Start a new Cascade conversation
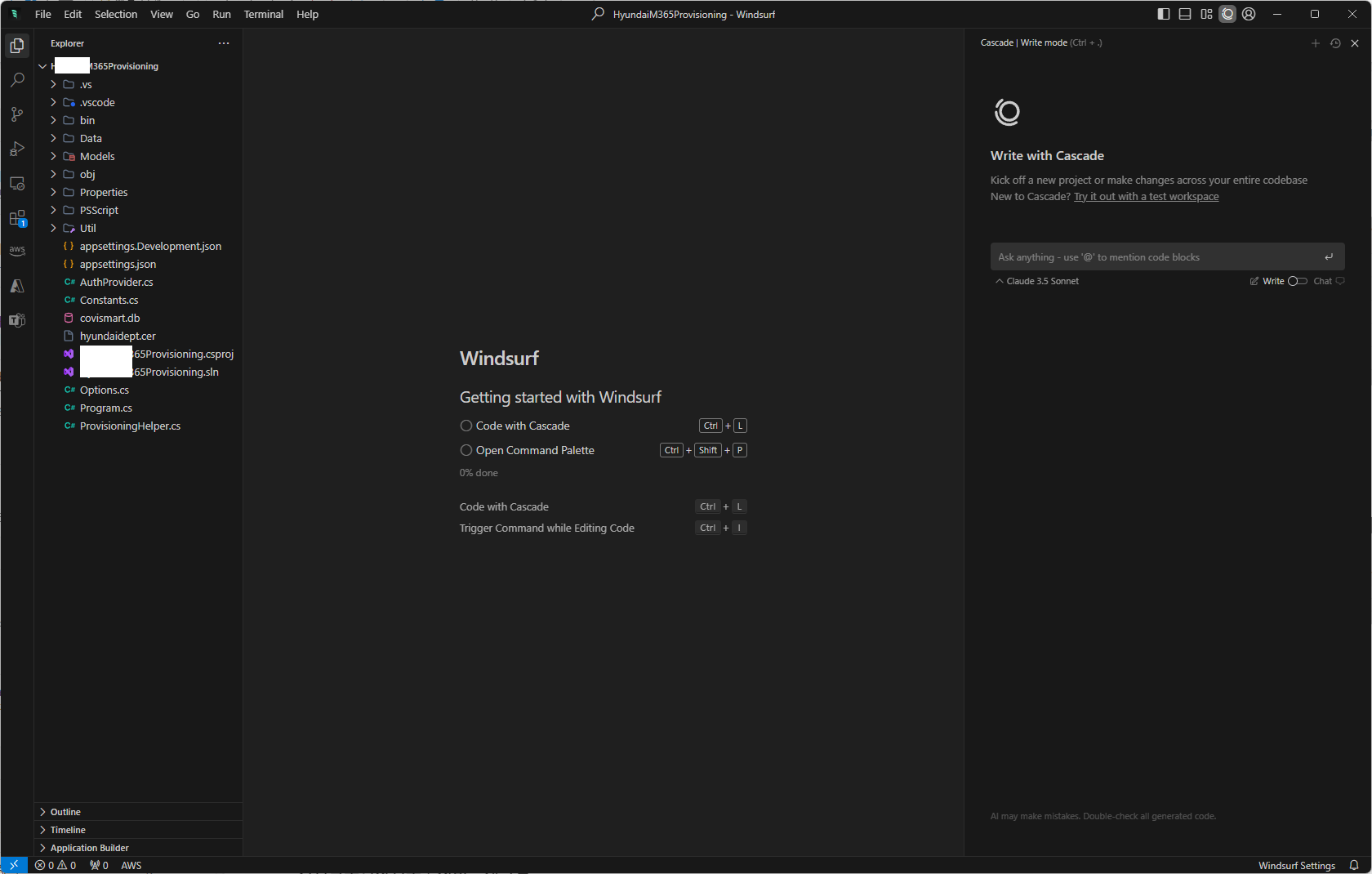This screenshot has width=1372, height=874. (x=1316, y=43)
